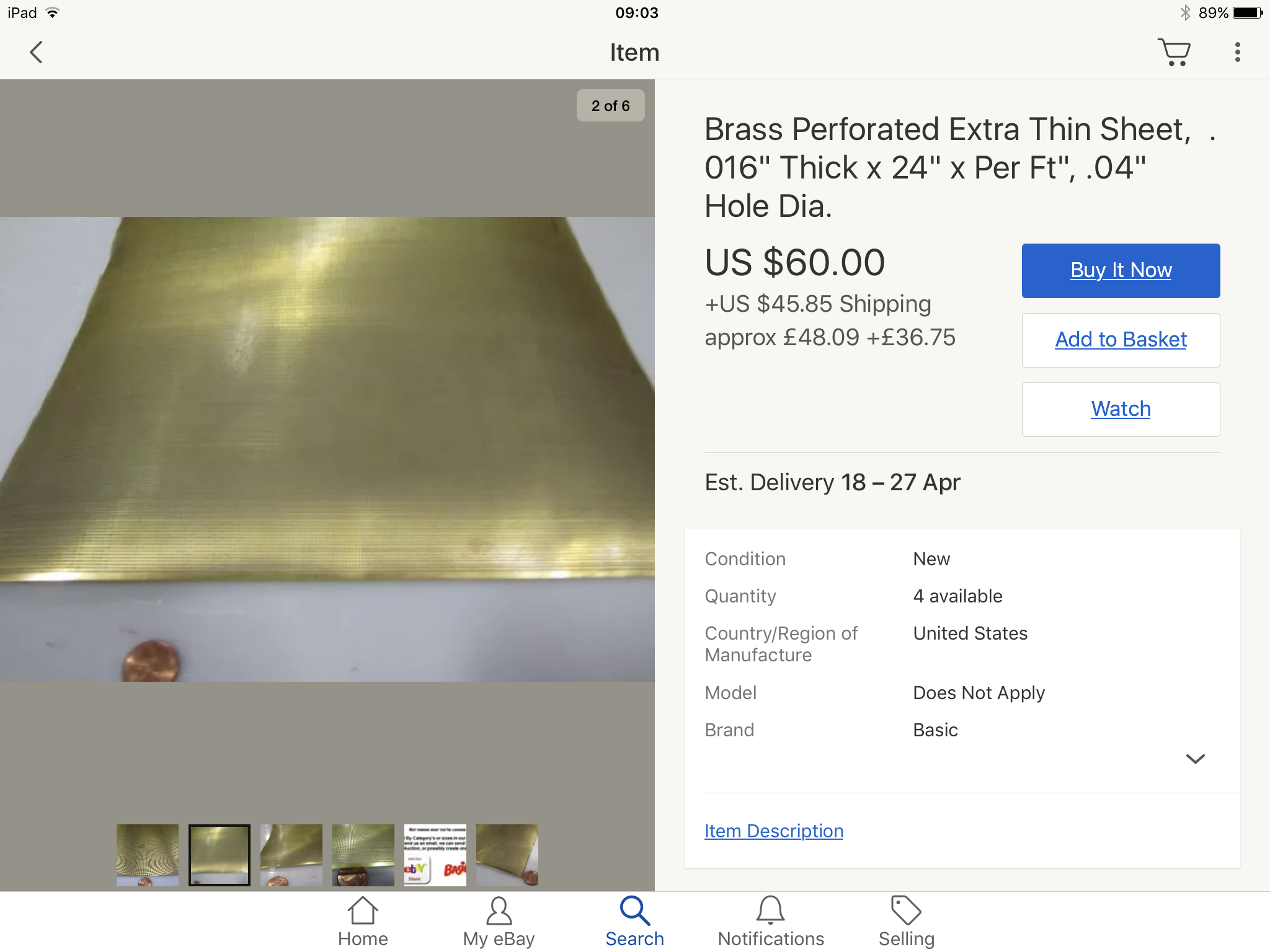The width and height of the screenshot is (1270, 952).
Task: Expand item specifics with the chevron
Action: point(1195,759)
